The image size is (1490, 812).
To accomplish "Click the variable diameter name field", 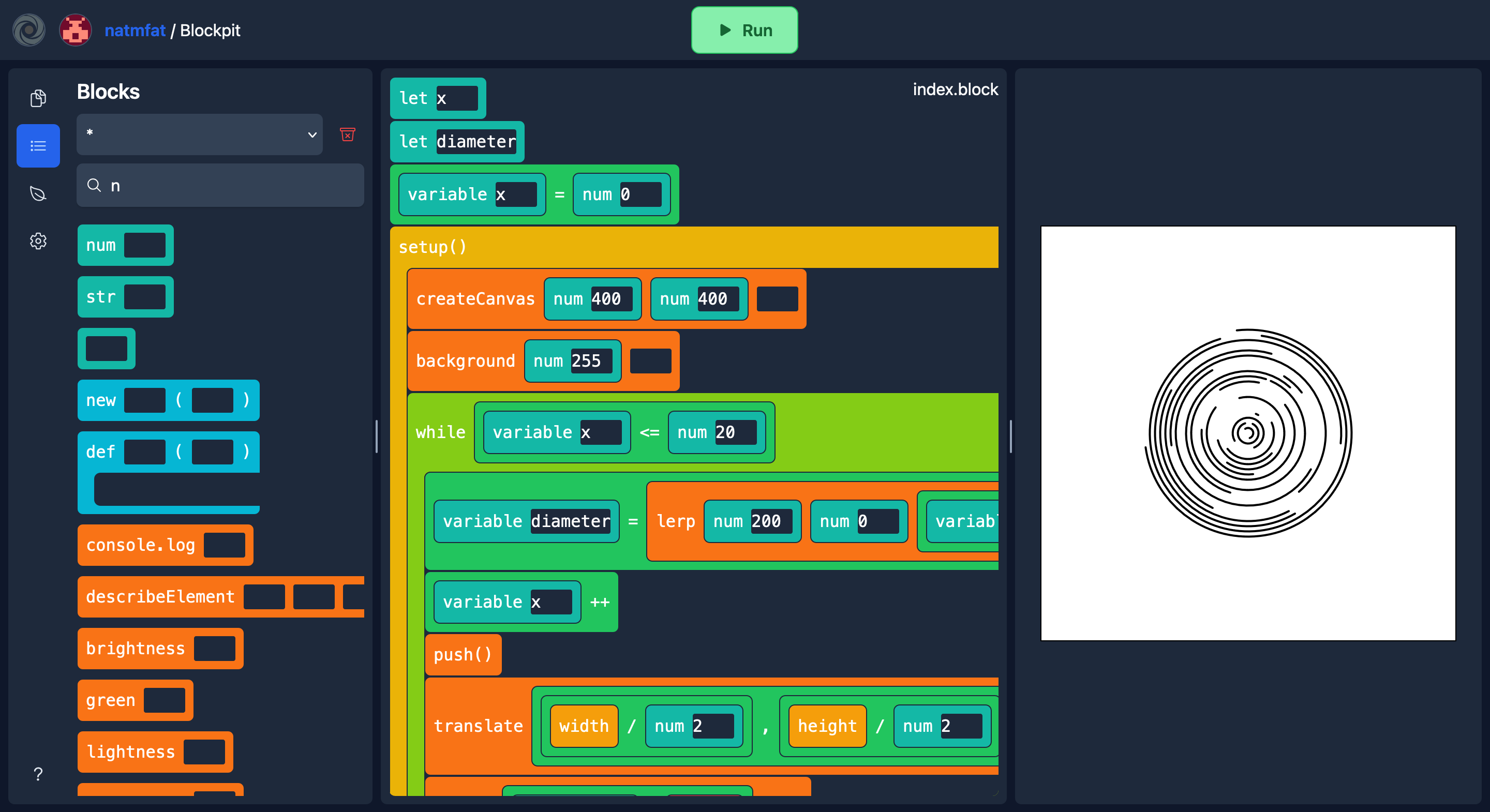I will [x=570, y=522].
